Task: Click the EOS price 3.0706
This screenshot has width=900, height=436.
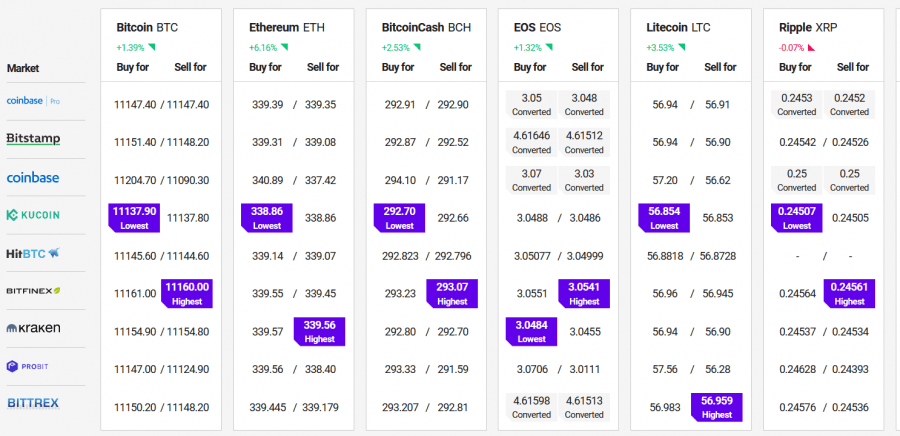Action: pos(532,369)
